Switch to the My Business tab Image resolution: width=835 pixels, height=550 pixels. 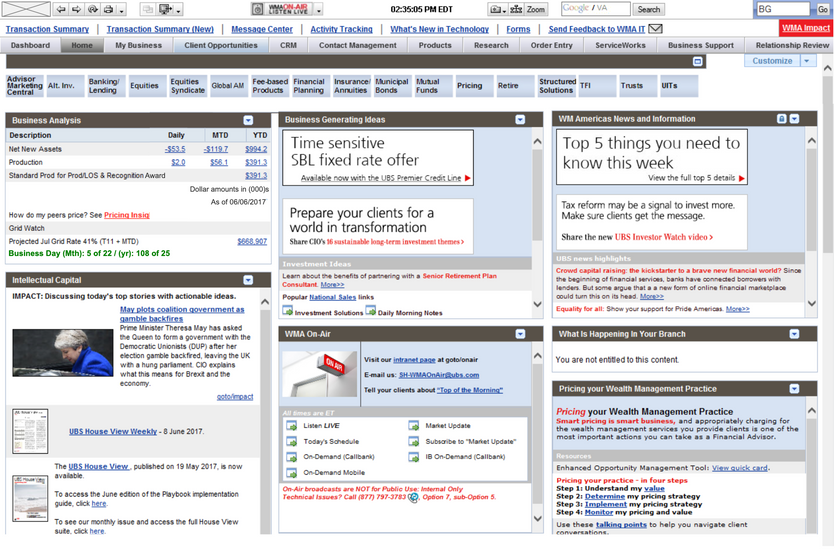138,45
